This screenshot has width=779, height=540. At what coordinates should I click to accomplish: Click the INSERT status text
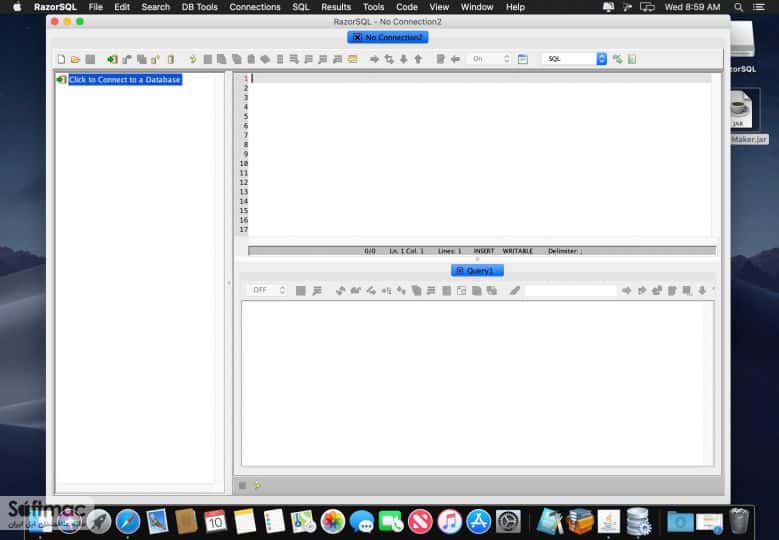pos(484,251)
